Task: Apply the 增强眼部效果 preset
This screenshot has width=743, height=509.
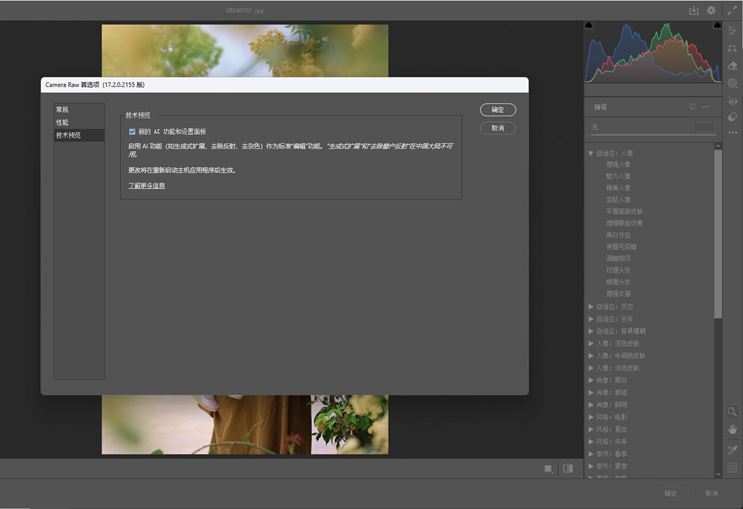Action: point(624,223)
